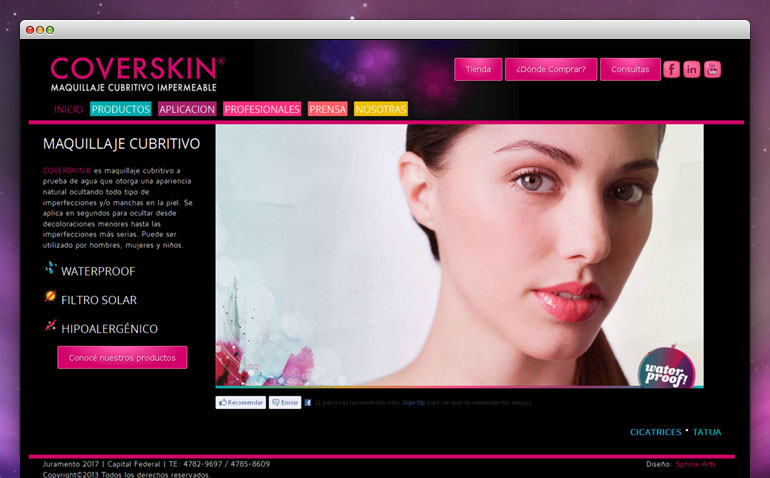
Task: Minimize the window with yellow button
Action: click(x=40, y=30)
